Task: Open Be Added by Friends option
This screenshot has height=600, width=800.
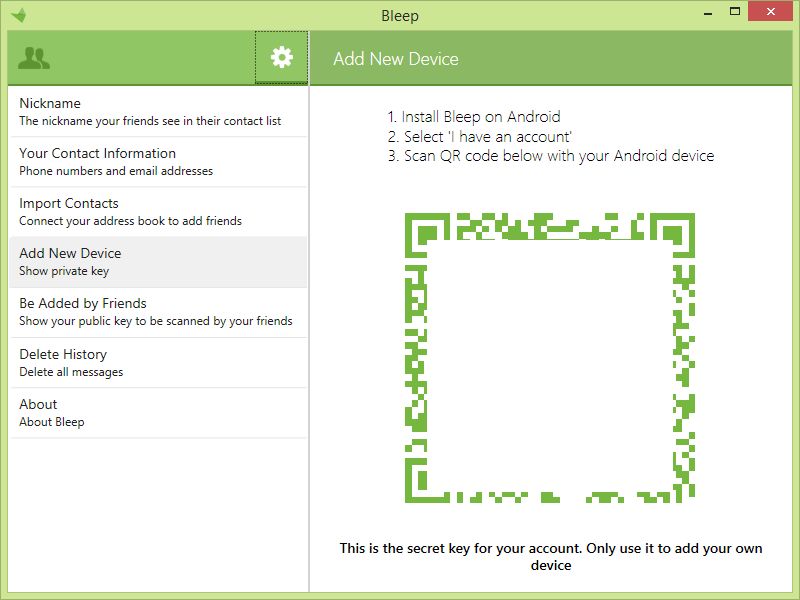Action: click(x=158, y=312)
